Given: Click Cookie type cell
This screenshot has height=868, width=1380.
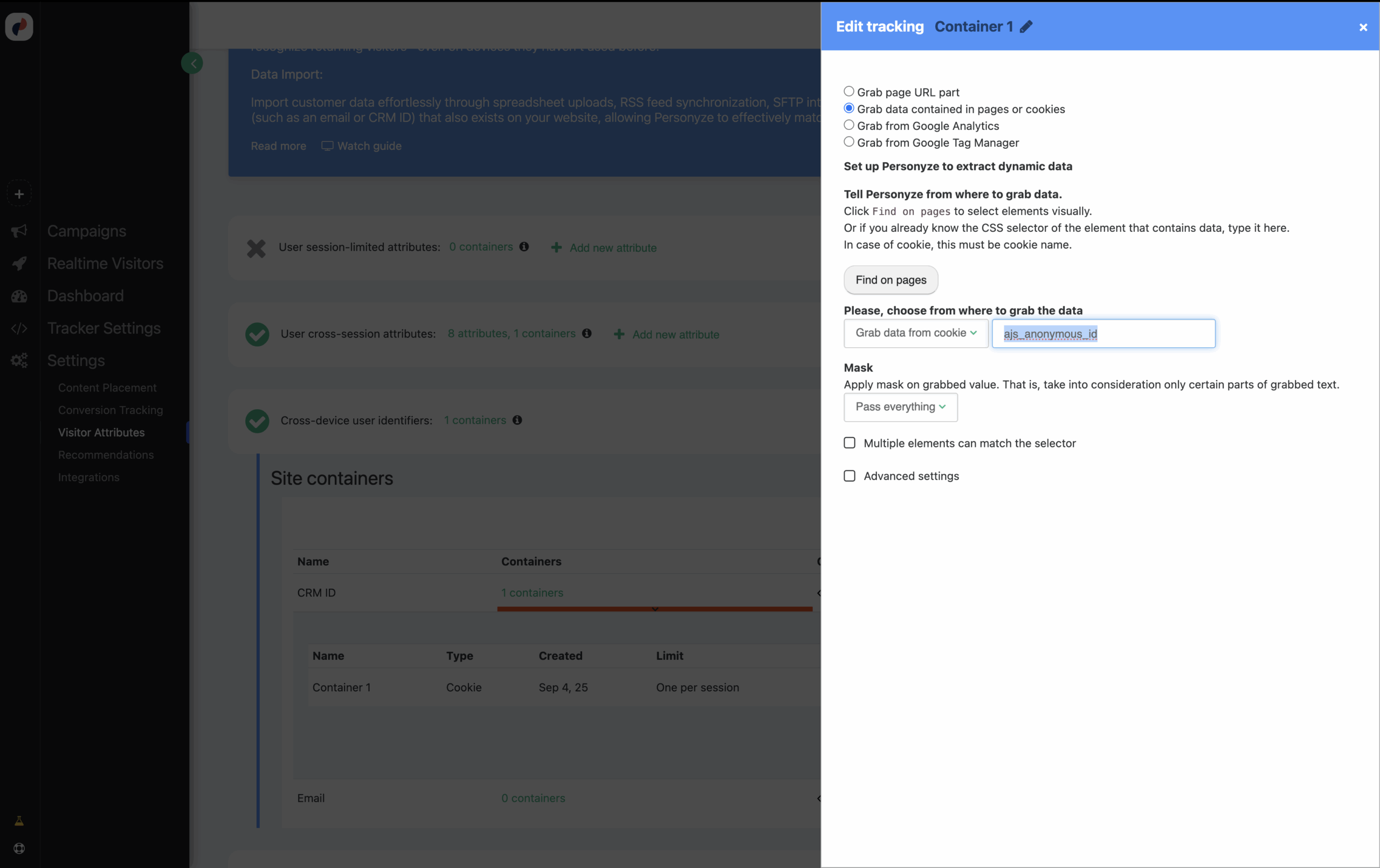Looking at the screenshot, I should coord(464,687).
